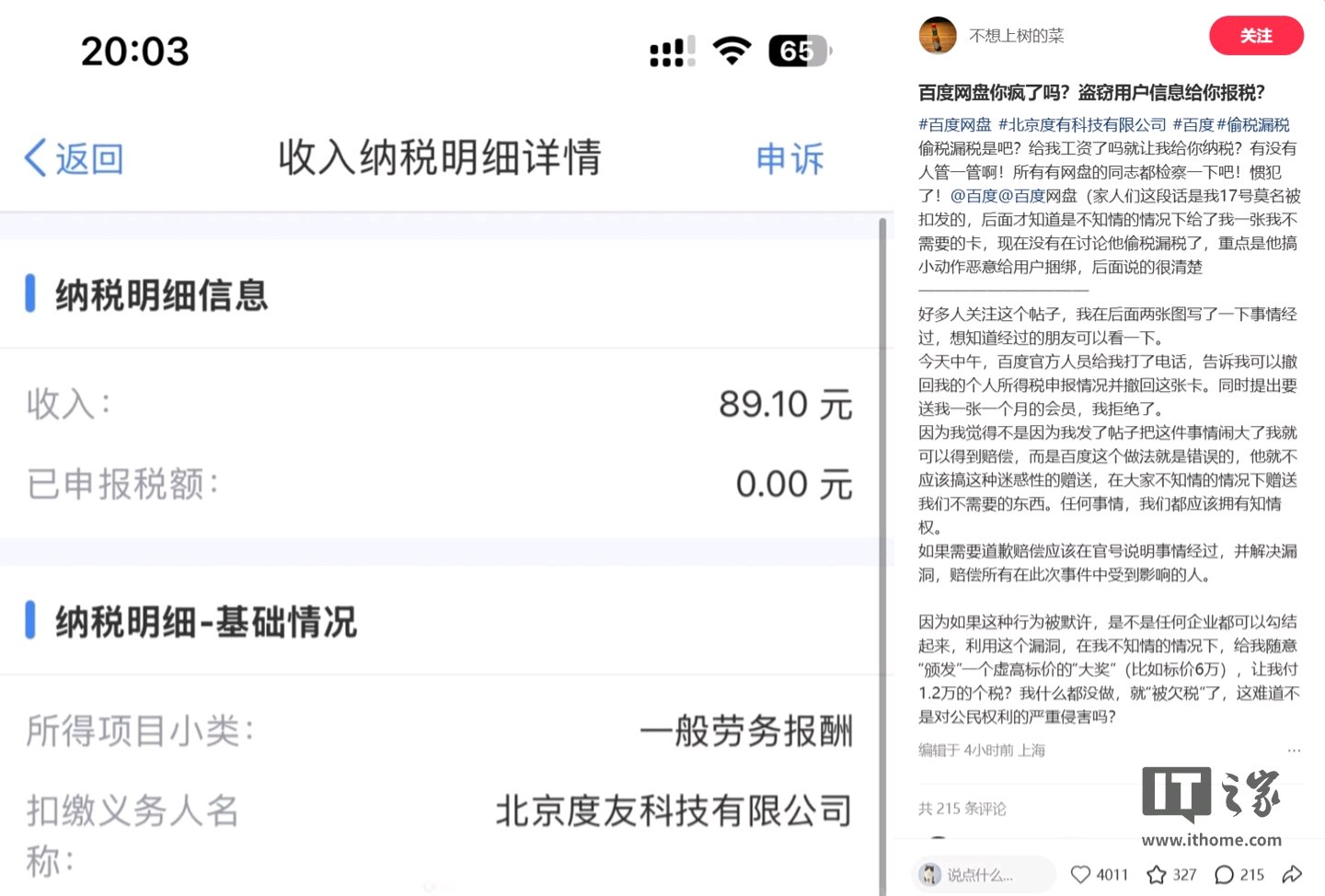Tap the battery indicator showing 65
1325x896 pixels.
point(800,52)
